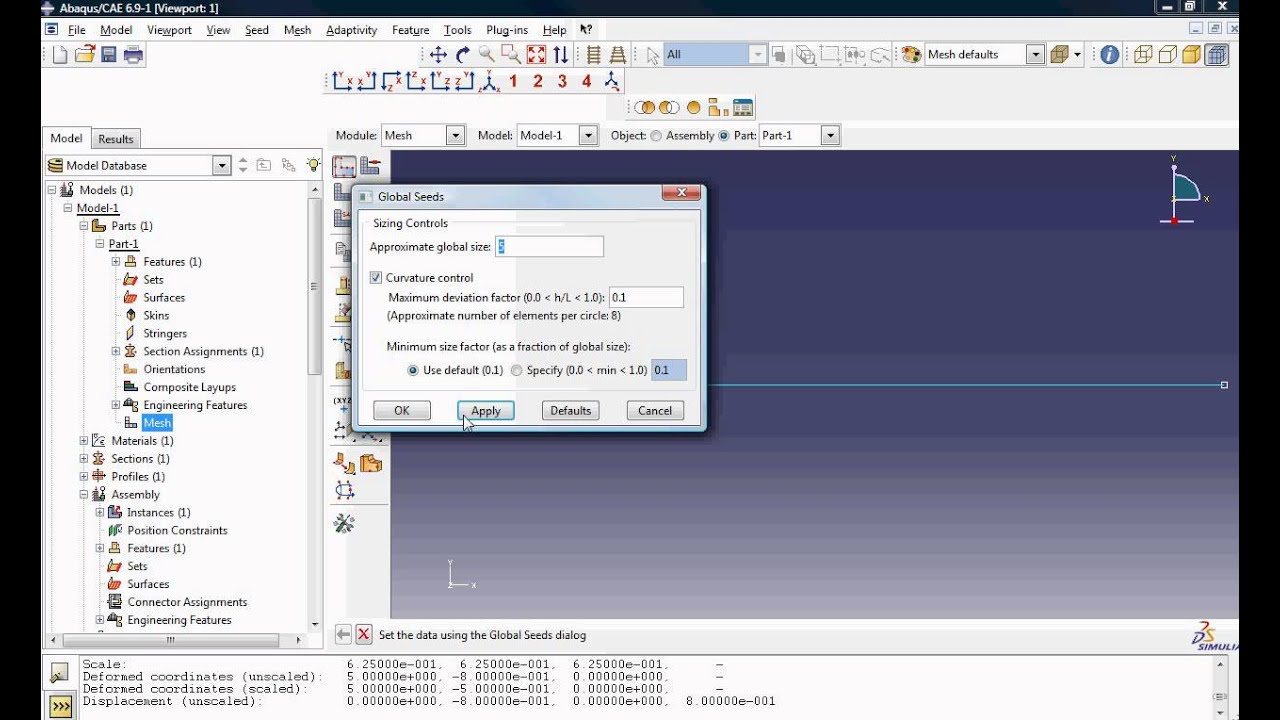Screen dimensions: 1280x720
Task: Save the model database
Action: (109, 55)
